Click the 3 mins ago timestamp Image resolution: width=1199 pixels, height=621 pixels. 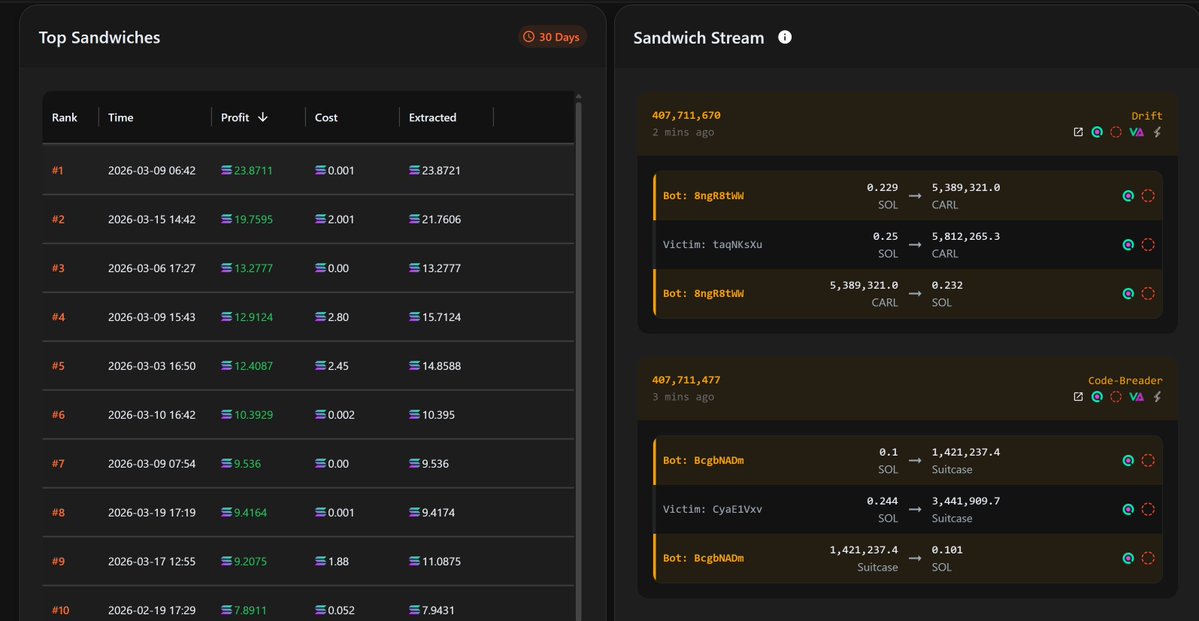(683, 397)
